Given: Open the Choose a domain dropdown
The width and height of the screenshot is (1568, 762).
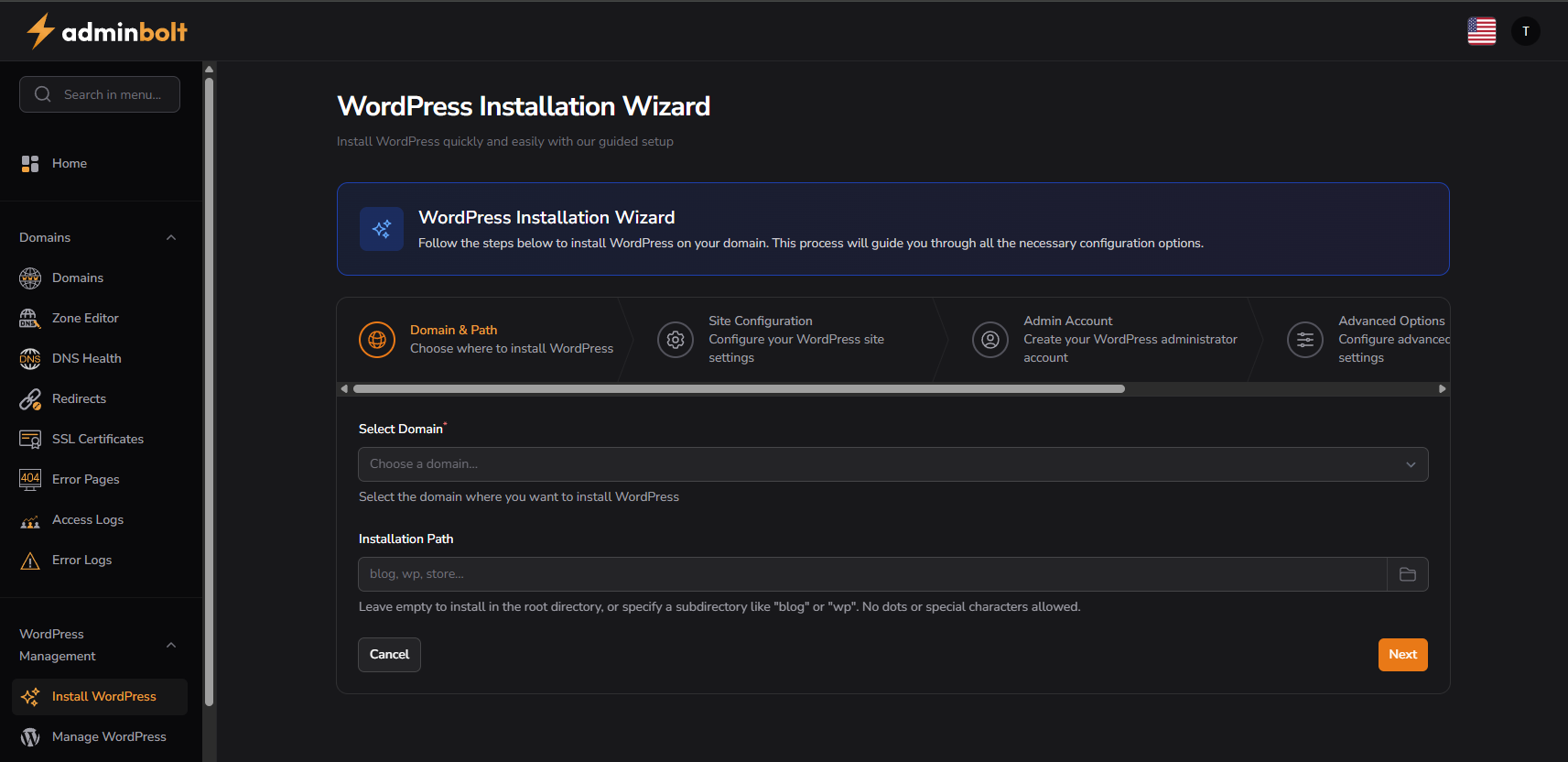Looking at the screenshot, I should (893, 464).
